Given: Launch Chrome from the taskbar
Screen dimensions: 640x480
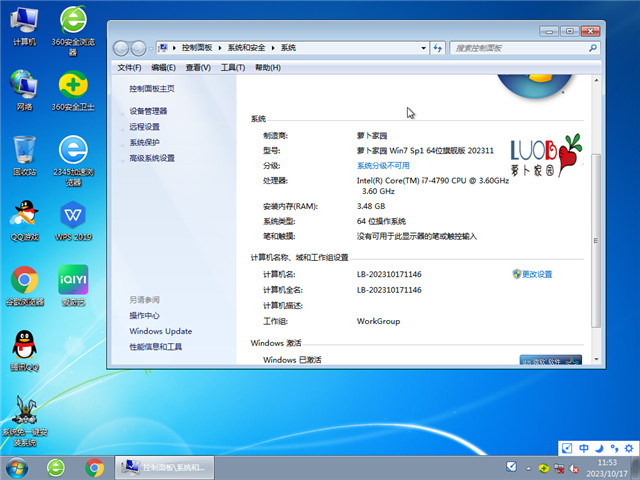Looking at the screenshot, I should click(94, 468).
